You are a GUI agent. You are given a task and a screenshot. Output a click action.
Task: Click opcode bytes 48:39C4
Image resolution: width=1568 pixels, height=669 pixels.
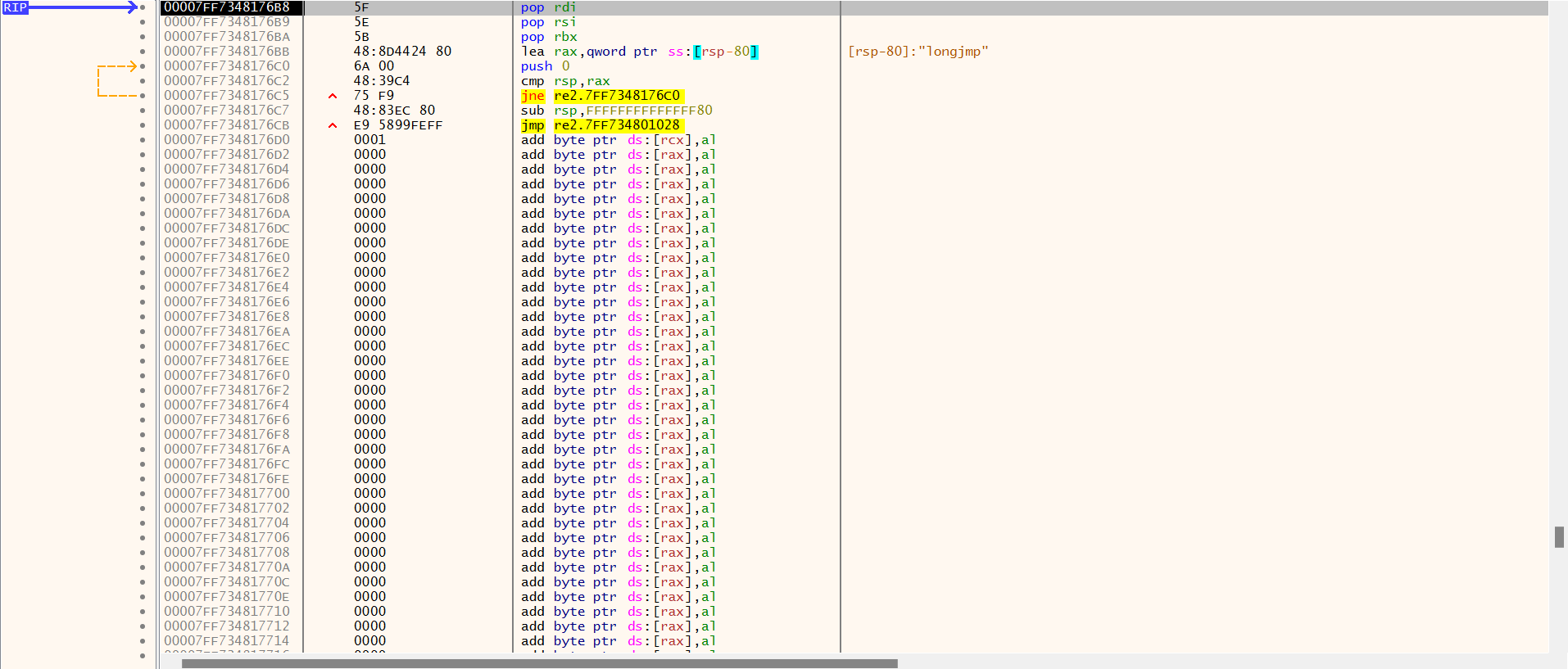click(382, 81)
